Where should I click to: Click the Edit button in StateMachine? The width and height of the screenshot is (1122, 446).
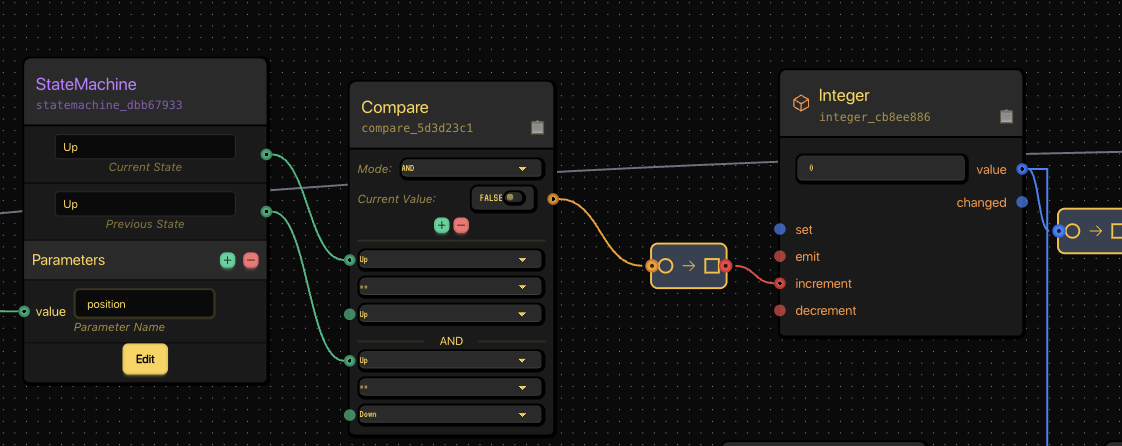(x=145, y=359)
